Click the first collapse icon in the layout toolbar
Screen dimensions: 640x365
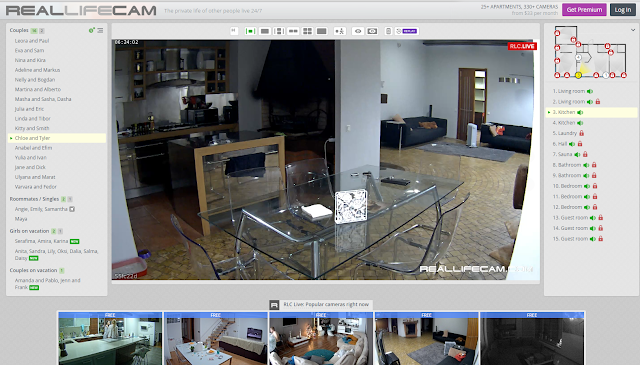(234, 31)
